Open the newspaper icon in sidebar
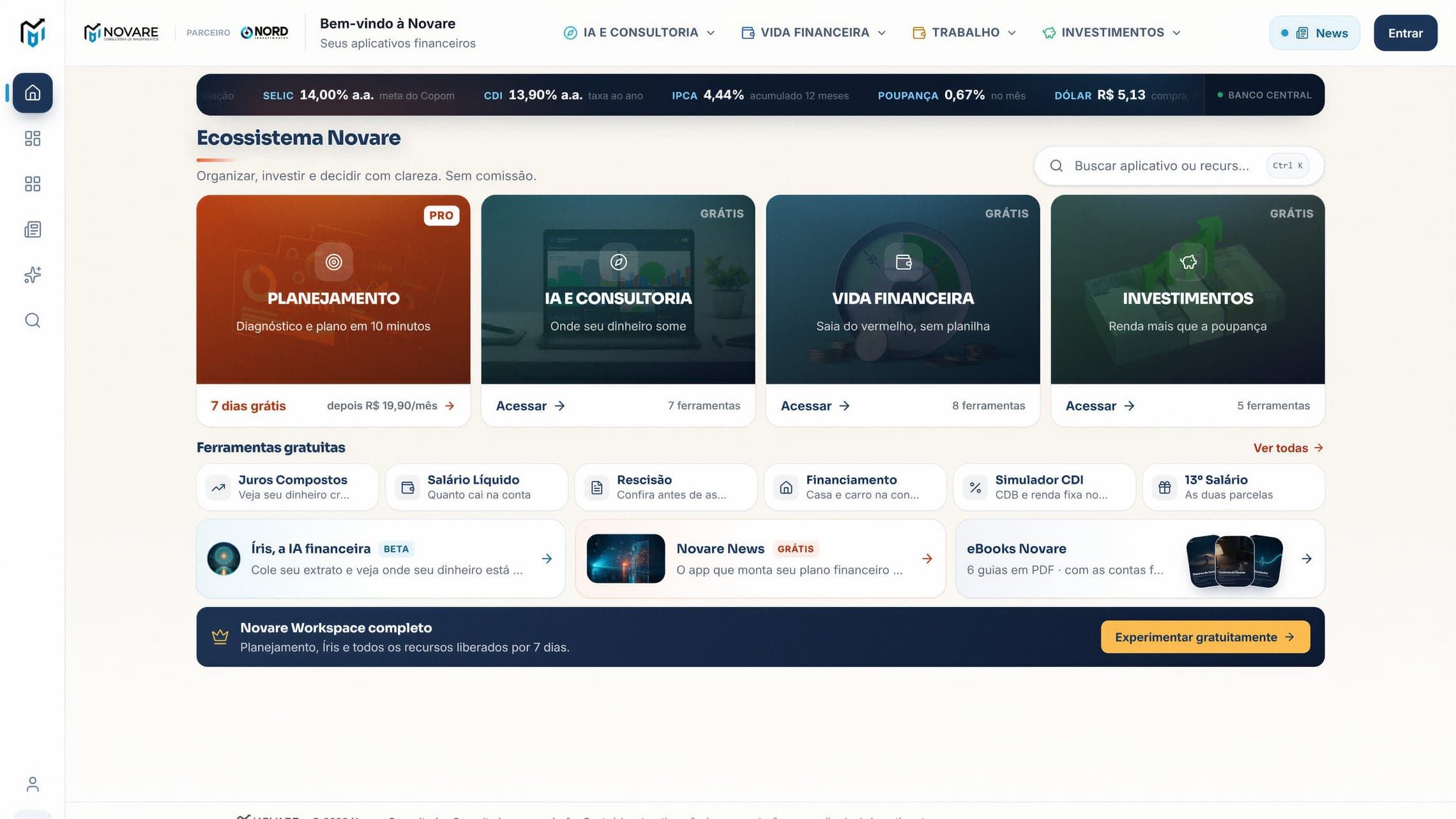Image resolution: width=1456 pixels, height=819 pixels. 33,229
